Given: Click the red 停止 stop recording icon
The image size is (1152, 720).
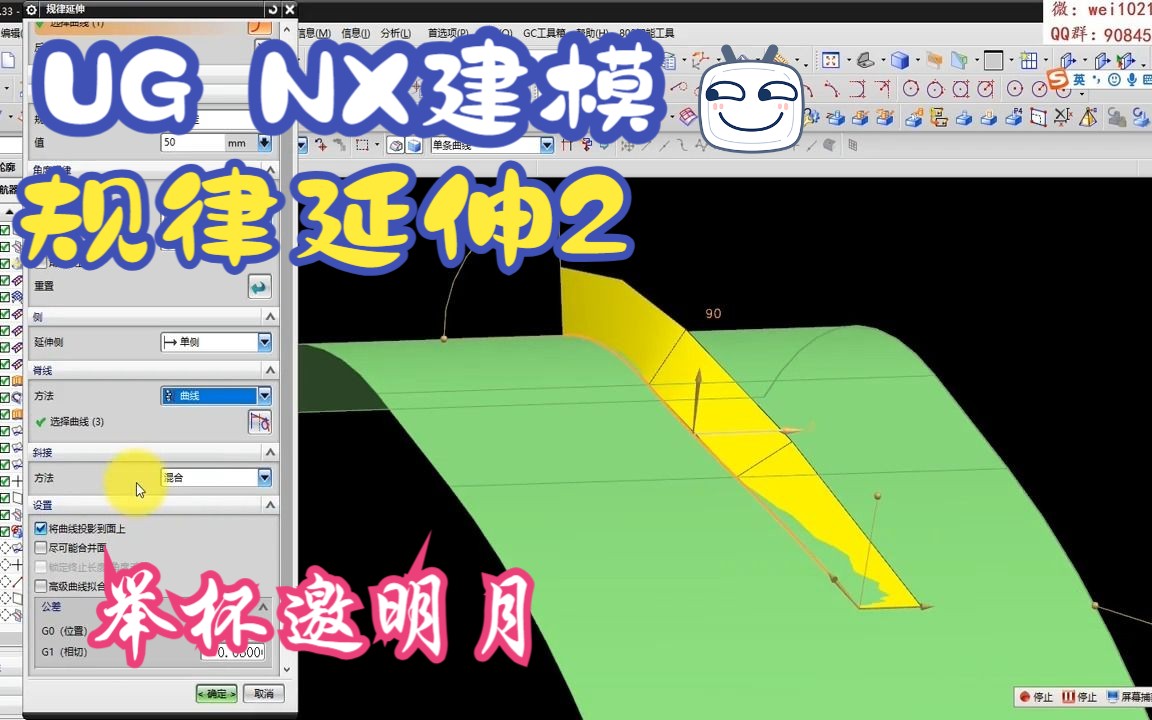Looking at the screenshot, I should point(1025,697).
